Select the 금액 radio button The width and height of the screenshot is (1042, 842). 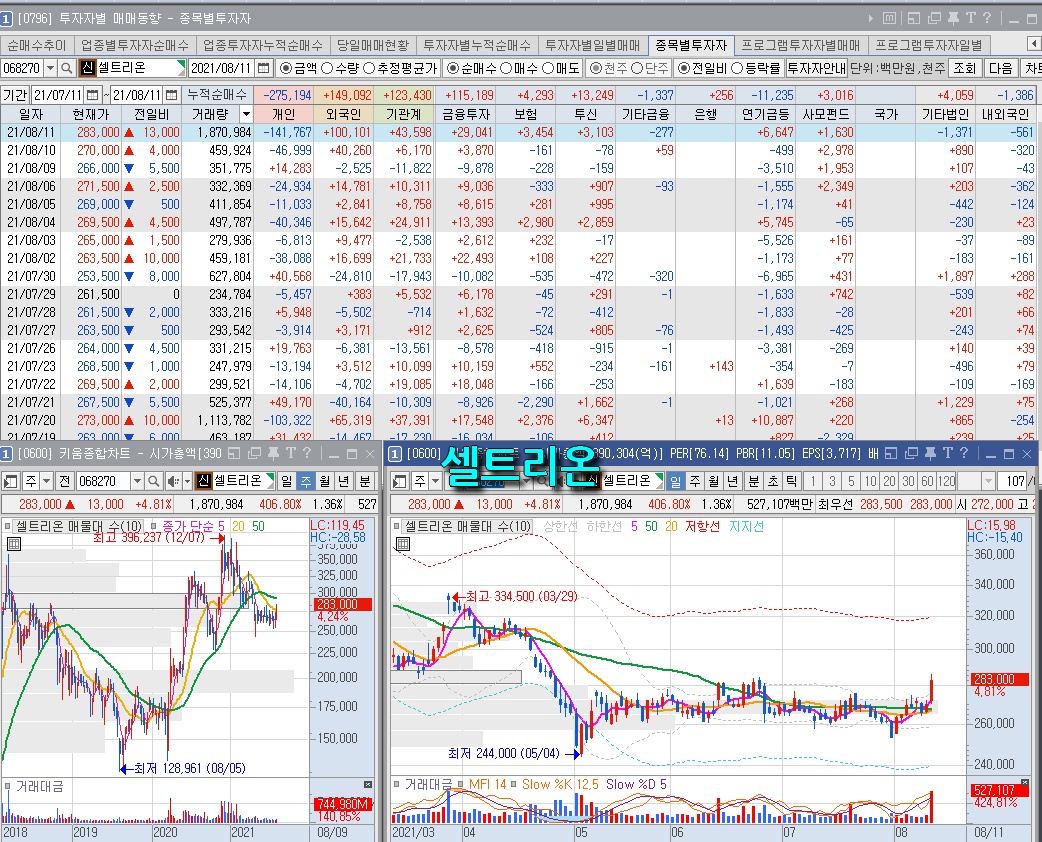[285, 68]
